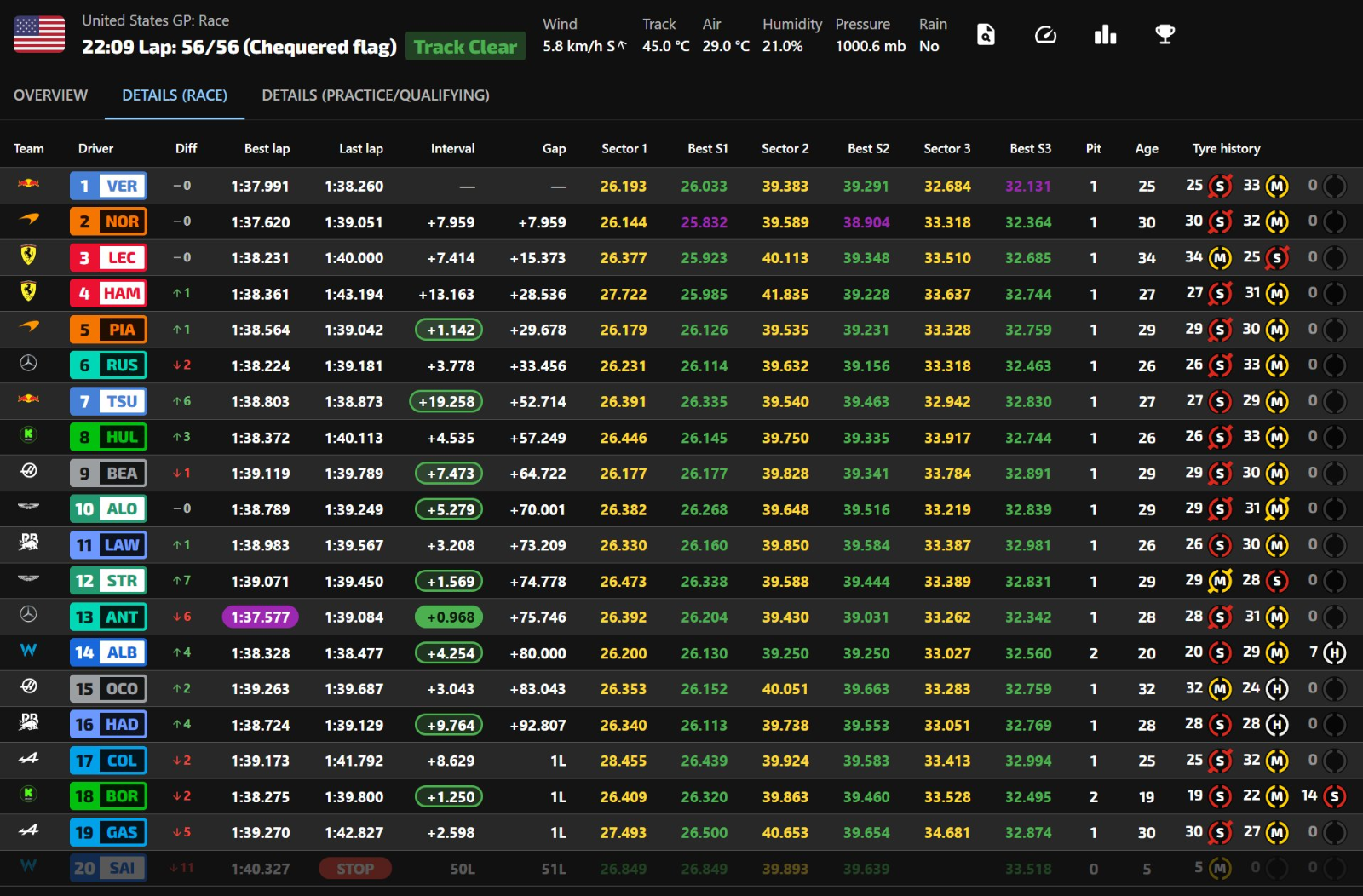Click Antonelli's purple fastest lap 1:37.577

[x=260, y=617]
